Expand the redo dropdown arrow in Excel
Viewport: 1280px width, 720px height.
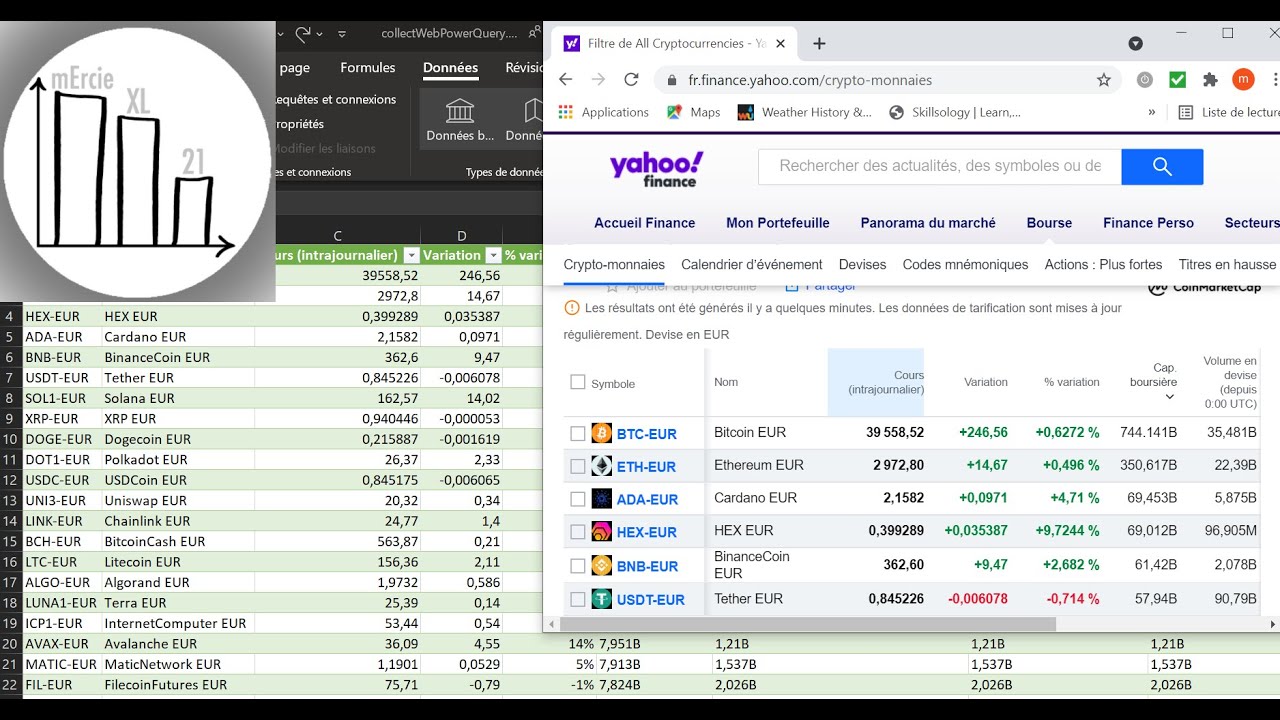pos(319,33)
